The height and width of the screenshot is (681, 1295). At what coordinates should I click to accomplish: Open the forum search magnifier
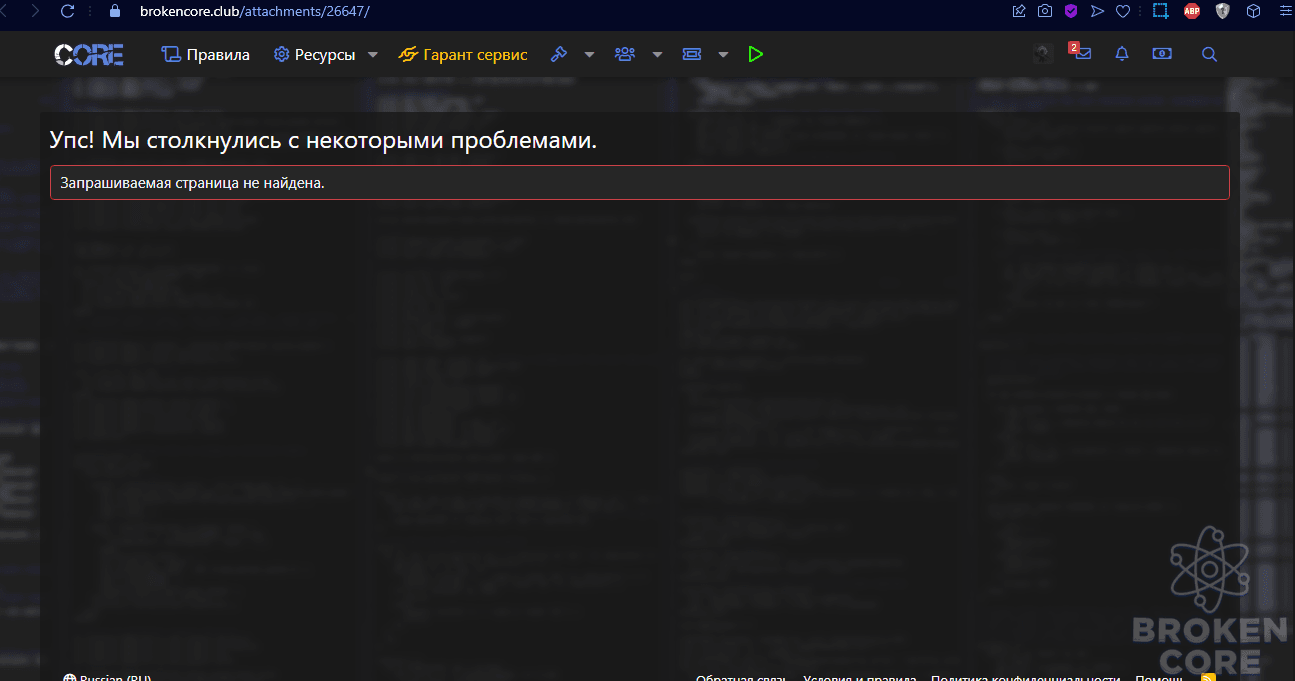(1210, 55)
